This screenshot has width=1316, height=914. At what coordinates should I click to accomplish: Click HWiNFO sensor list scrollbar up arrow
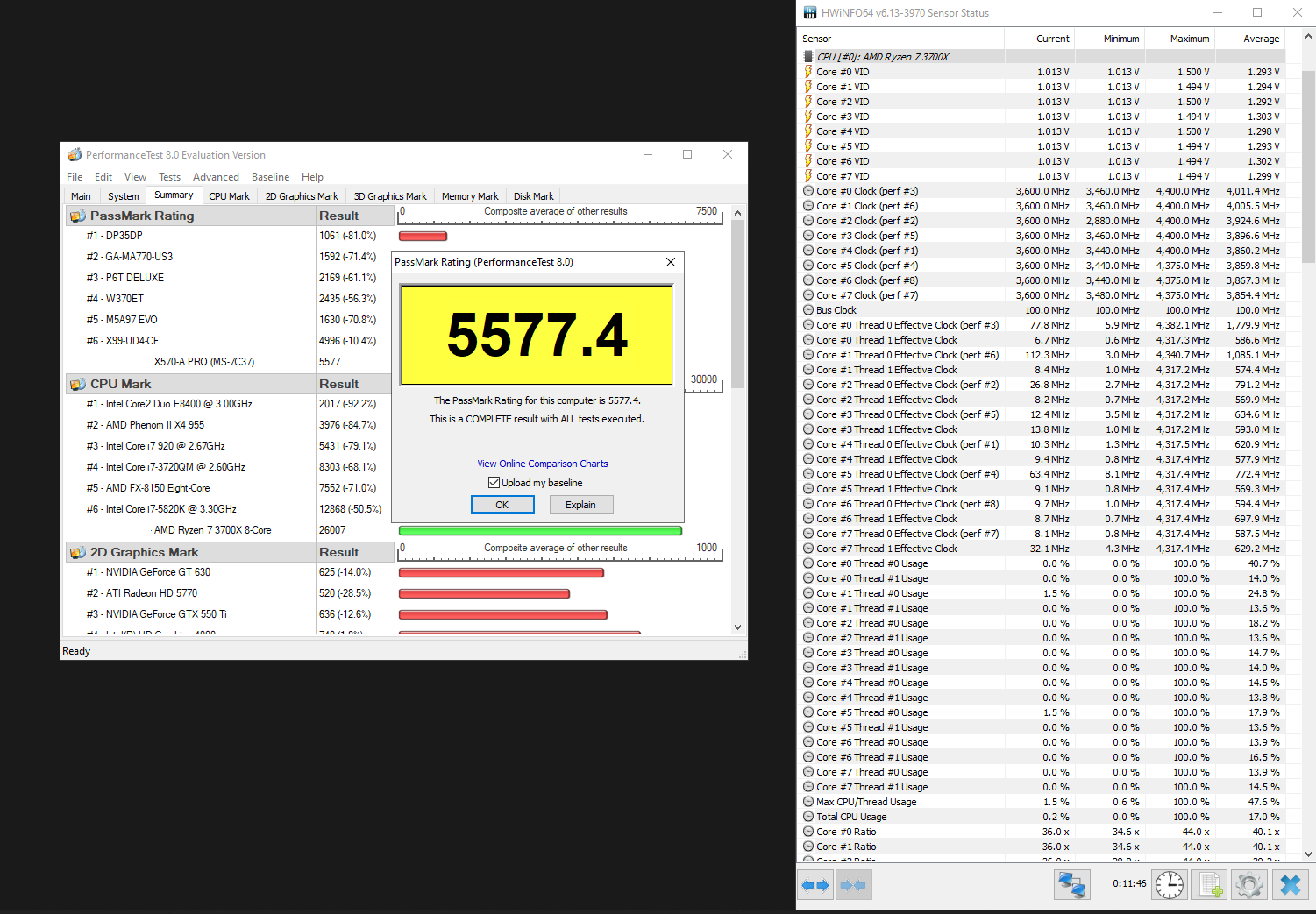[1309, 38]
